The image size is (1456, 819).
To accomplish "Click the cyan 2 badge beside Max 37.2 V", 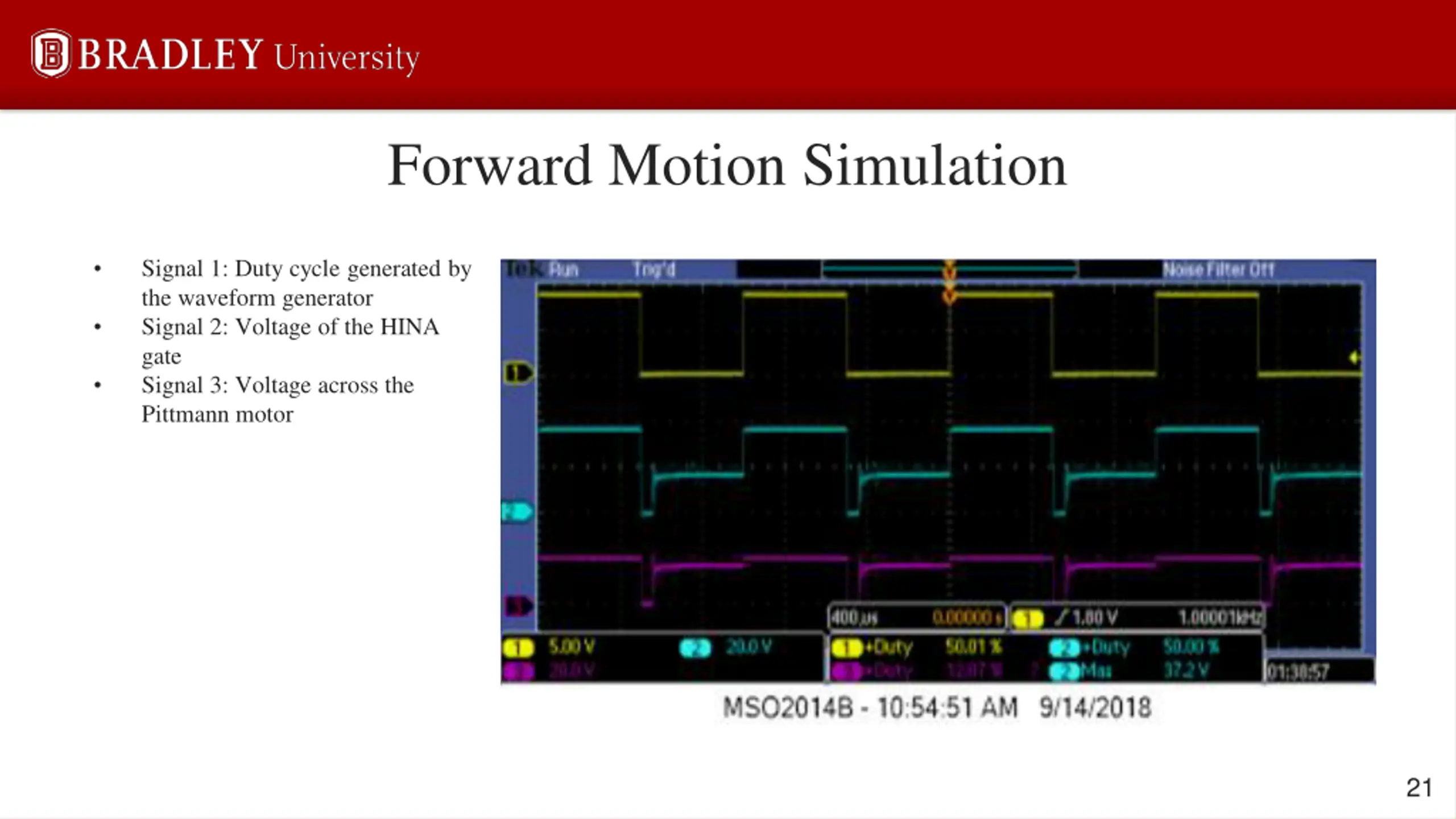I will pyautogui.click(x=1065, y=672).
